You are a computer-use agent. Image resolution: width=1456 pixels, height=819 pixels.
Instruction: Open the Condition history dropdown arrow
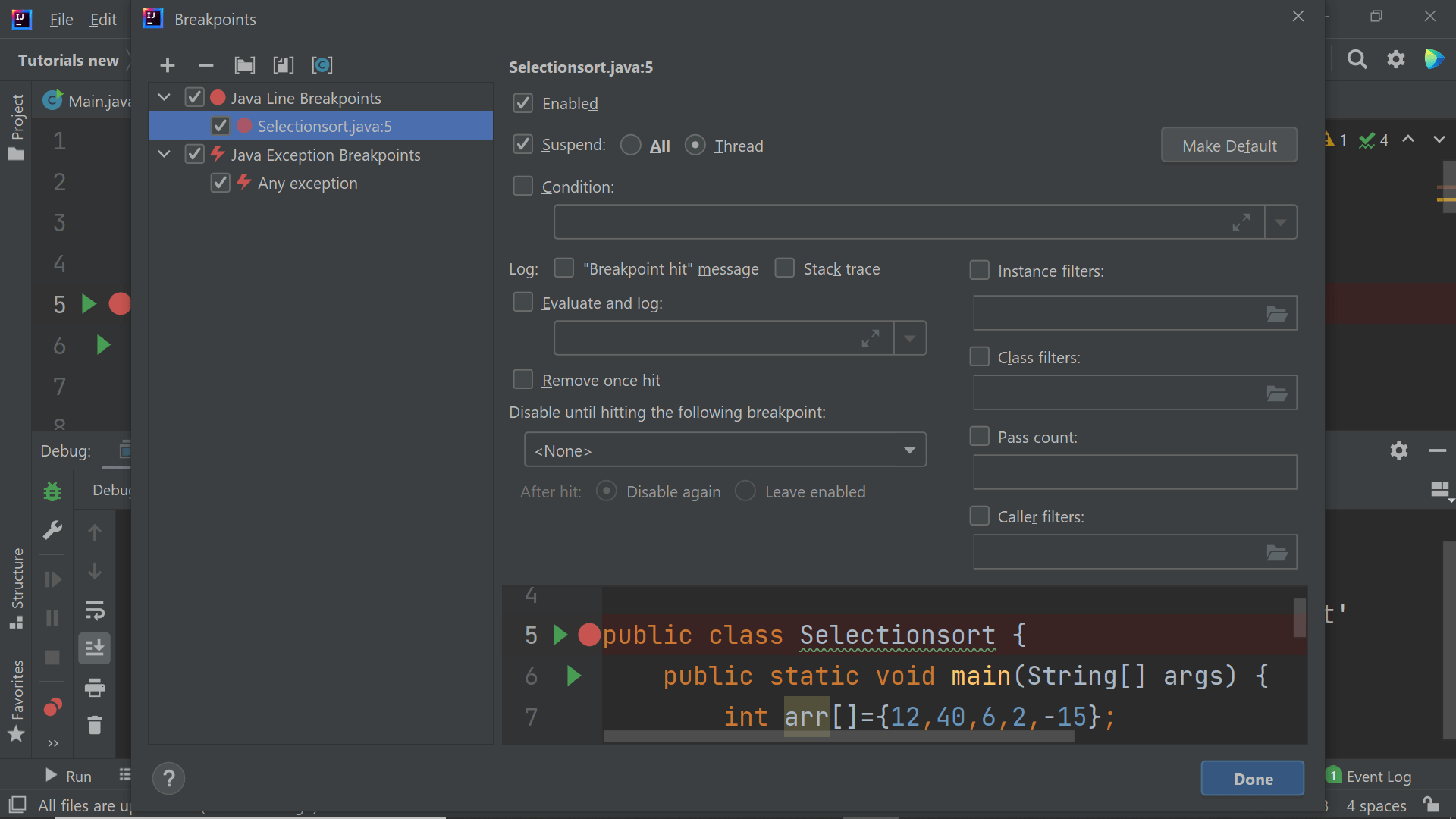tap(1281, 222)
